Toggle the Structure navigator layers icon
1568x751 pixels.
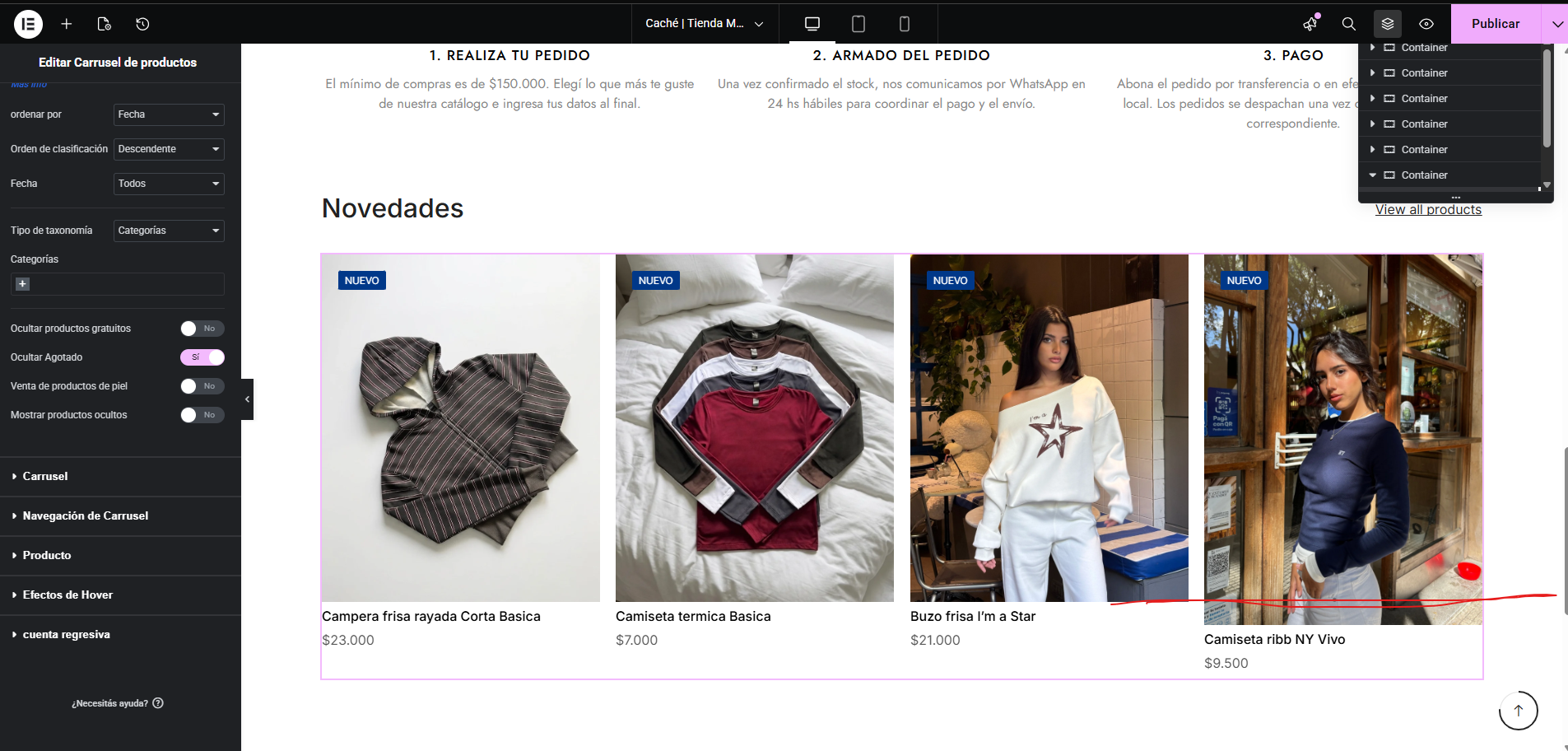tap(1388, 24)
